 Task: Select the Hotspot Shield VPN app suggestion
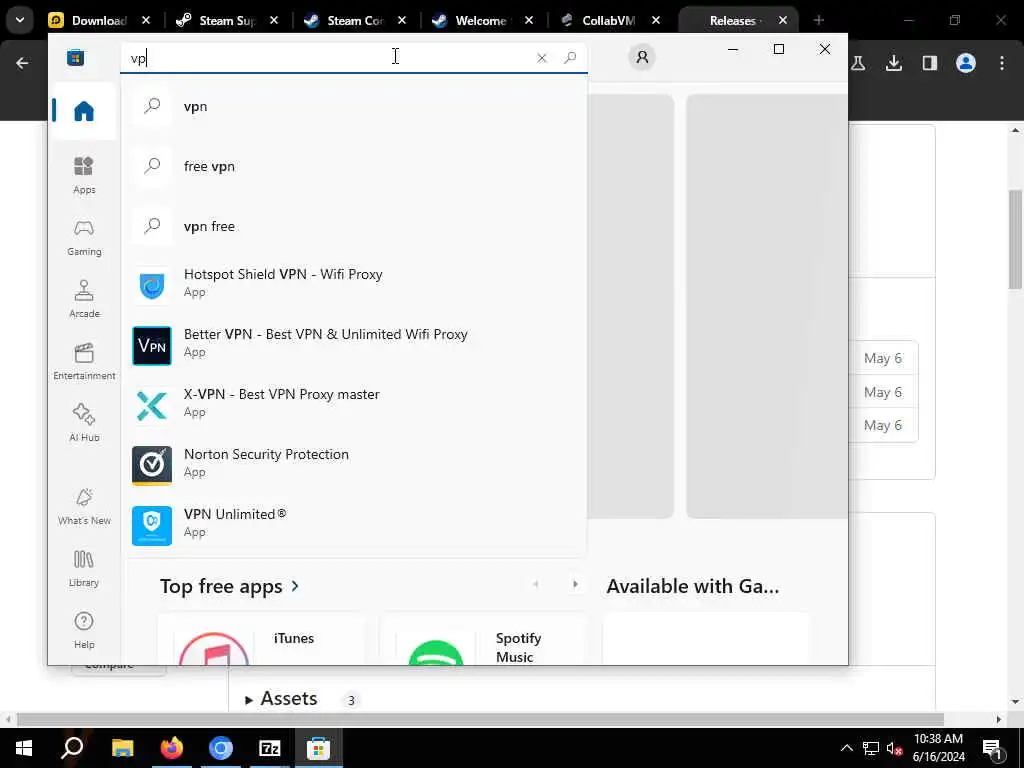coord(354,283)
